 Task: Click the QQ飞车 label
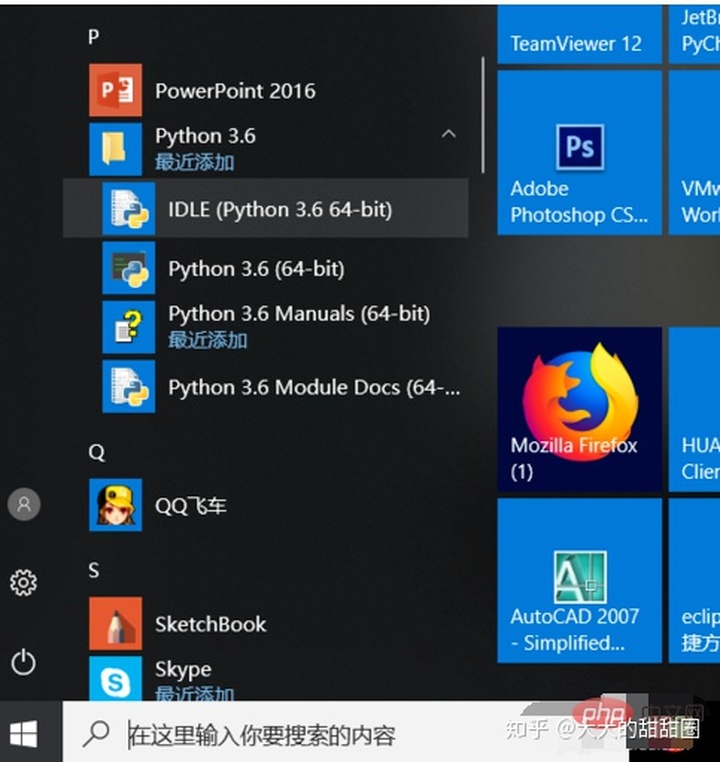pos(190,506)
